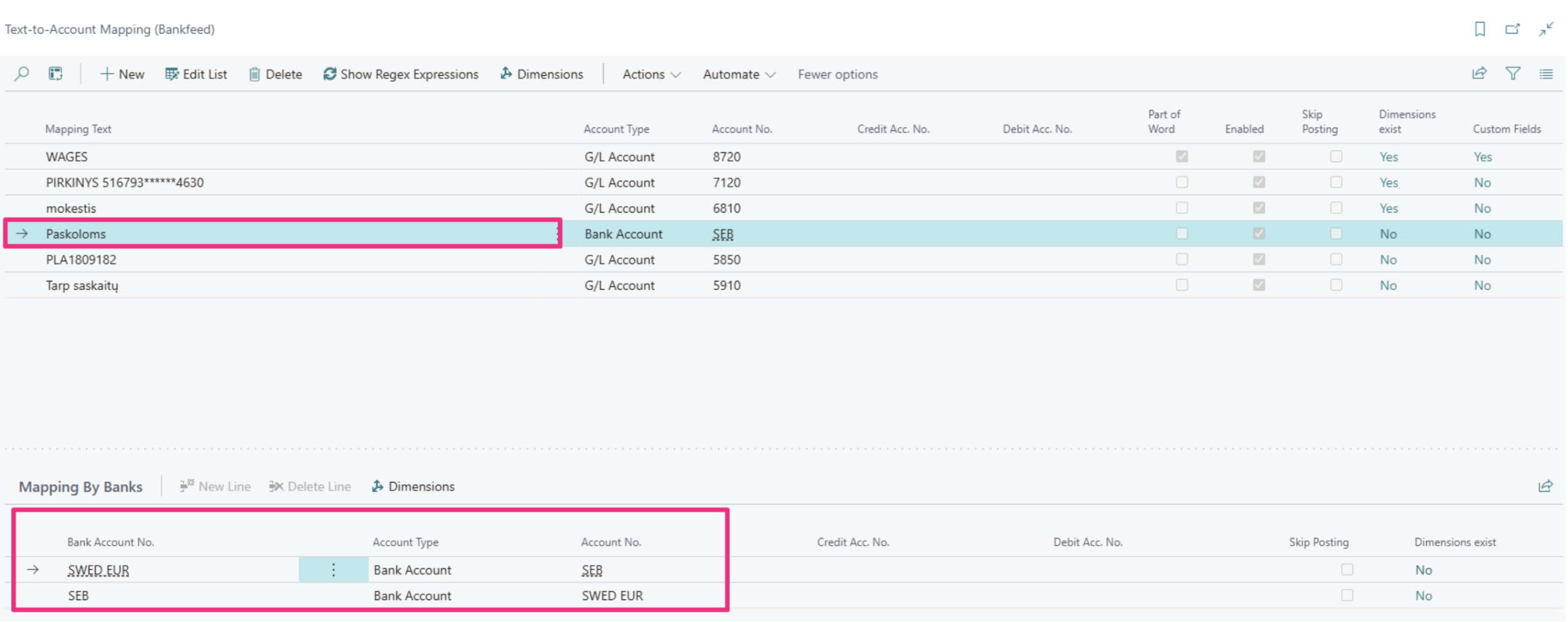The width and height of the screenshot is (1568, 622).
Task: Toggle Part of Word checkbox for WAGES
Action: click(x=1182, y=157)
